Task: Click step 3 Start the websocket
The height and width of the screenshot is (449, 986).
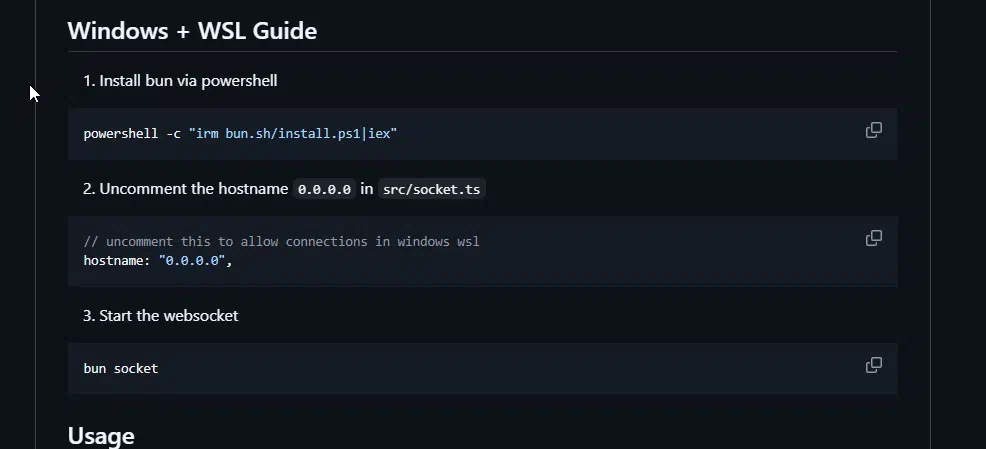Action: [160, 316]
